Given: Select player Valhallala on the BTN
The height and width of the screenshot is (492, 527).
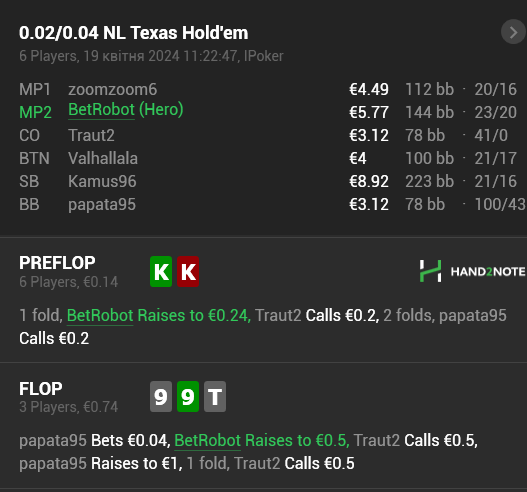Looking at the screenshot, I should pyautogui.click(x=103, y=158).
